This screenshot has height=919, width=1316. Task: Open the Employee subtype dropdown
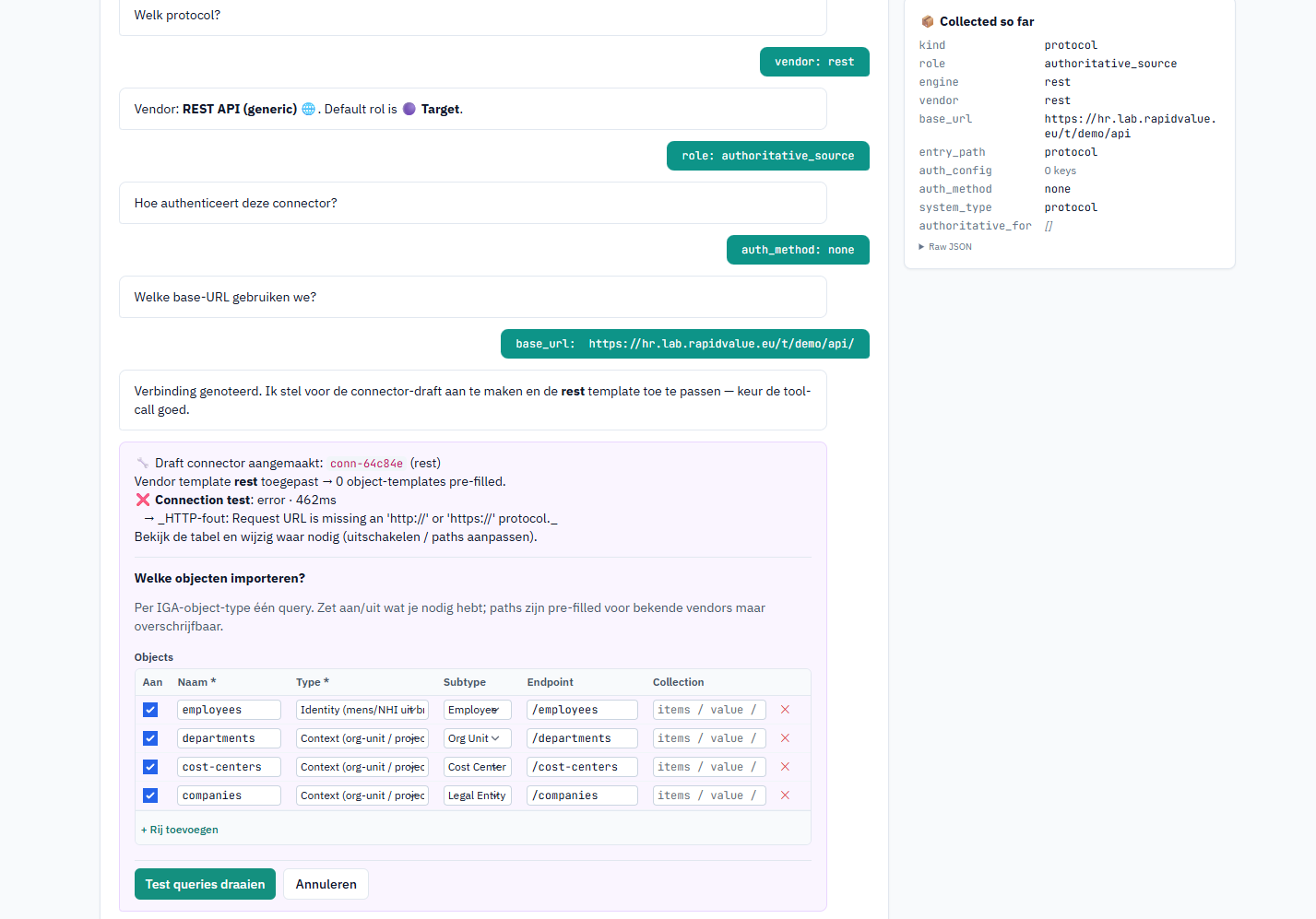pos(477,710)
